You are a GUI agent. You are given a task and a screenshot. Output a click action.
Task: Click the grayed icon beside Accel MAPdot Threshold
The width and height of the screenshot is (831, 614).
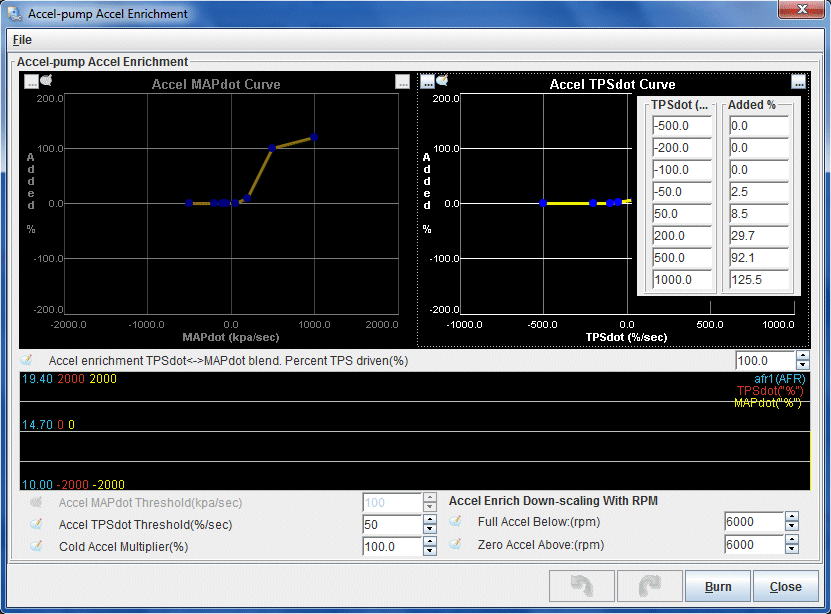pyautogui.click(x=34, y=502)
